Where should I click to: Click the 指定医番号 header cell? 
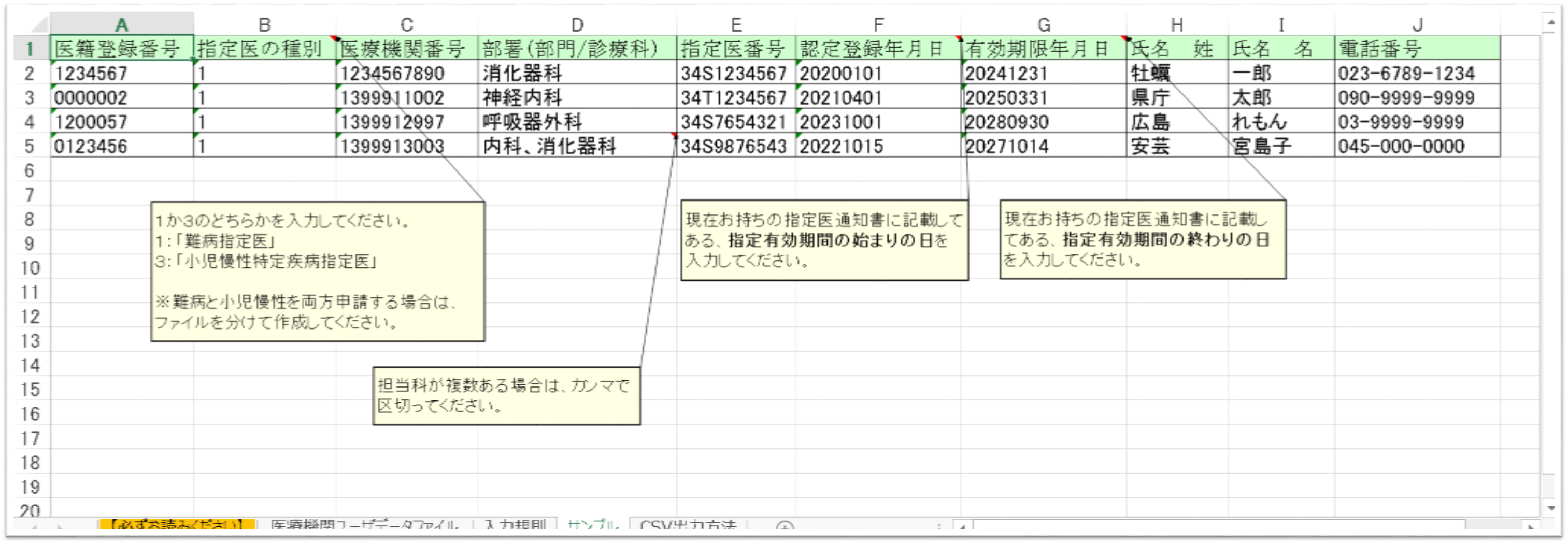coord(736,48)
